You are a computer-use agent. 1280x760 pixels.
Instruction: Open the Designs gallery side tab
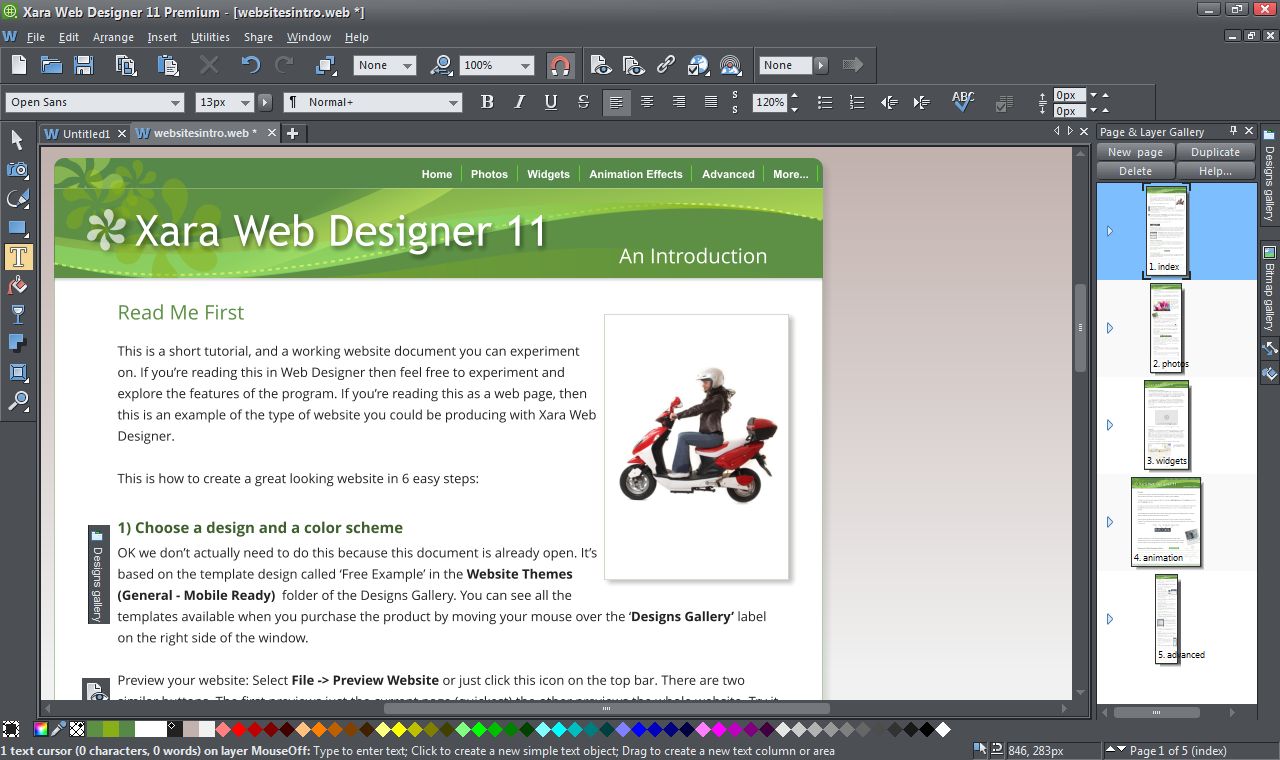coord(1269,176)
